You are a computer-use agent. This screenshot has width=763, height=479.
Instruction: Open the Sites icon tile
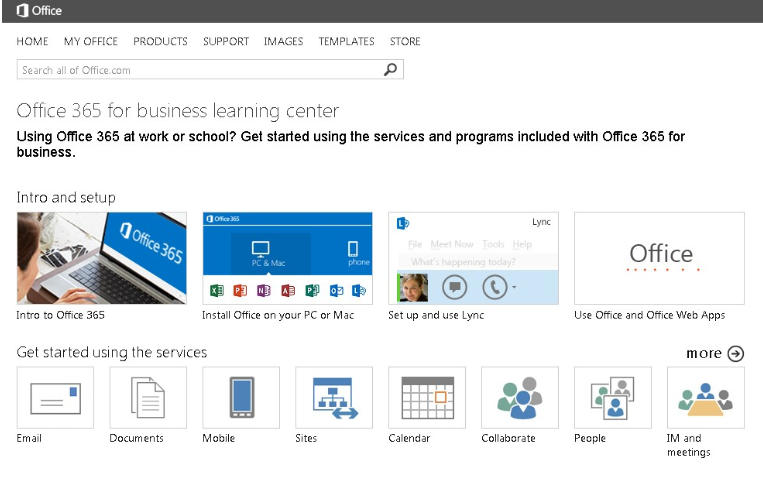(x=334, y=398)
